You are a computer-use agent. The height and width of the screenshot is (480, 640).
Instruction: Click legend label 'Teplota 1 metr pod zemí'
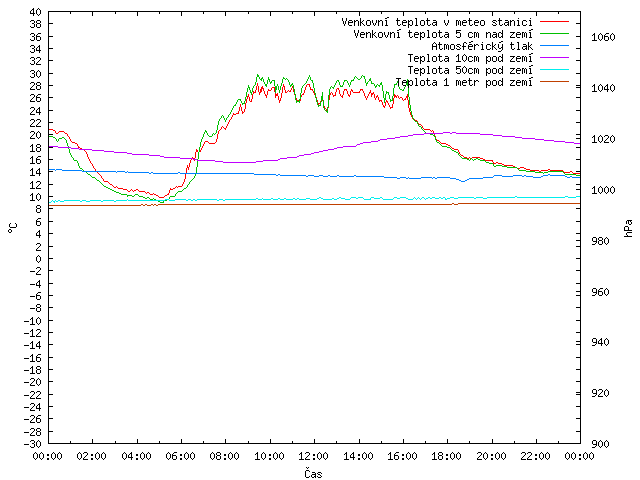(464, 82)
